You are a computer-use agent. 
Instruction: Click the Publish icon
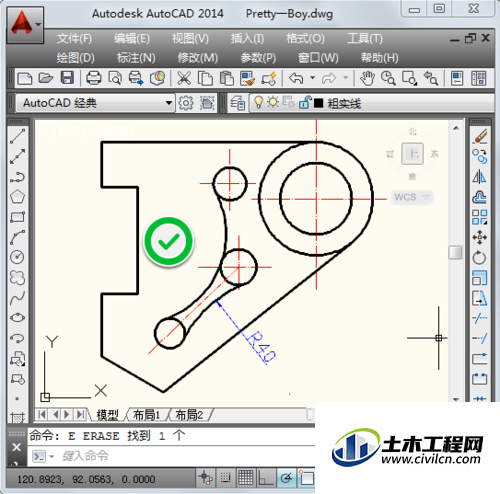(136, 79)
